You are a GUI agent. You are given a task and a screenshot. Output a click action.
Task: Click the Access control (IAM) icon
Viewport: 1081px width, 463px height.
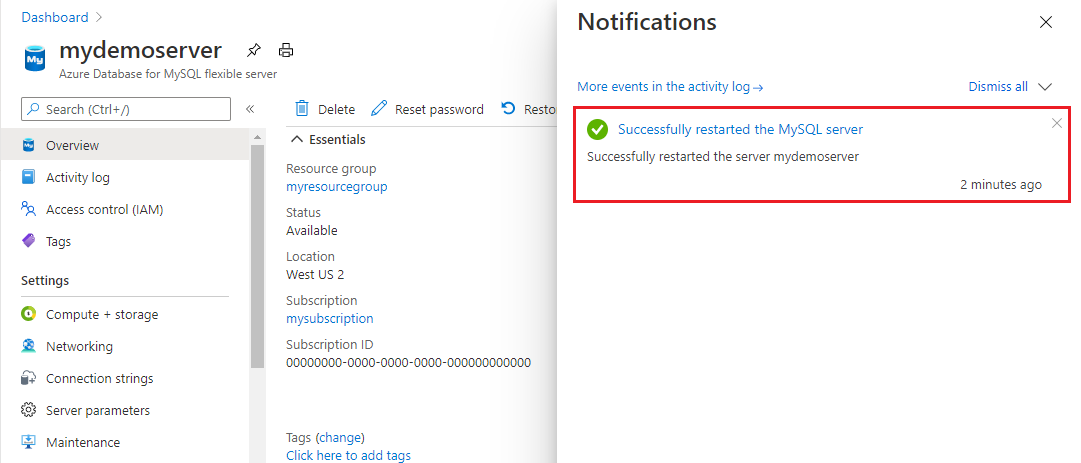(28, 209)
